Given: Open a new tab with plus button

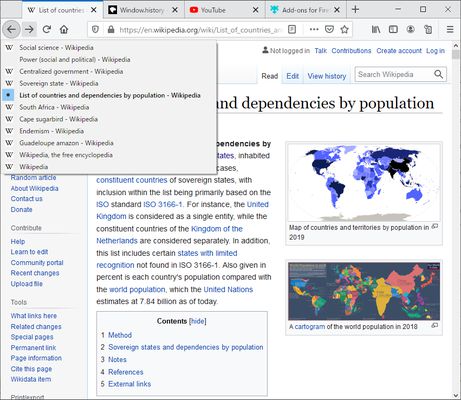Looking at the screenshot, I should (355, 10).
